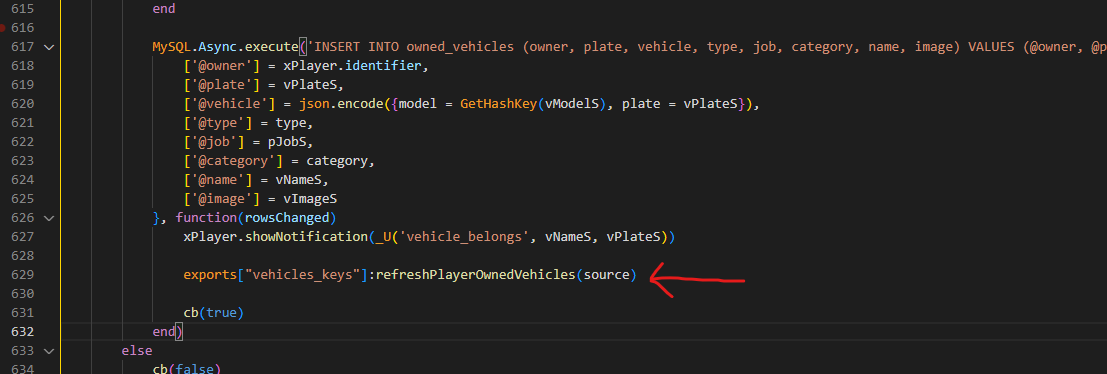This screenshot has width=1107, height=374.
Task: Collapse the fold chevron at line 617
Action: [48, 47]
